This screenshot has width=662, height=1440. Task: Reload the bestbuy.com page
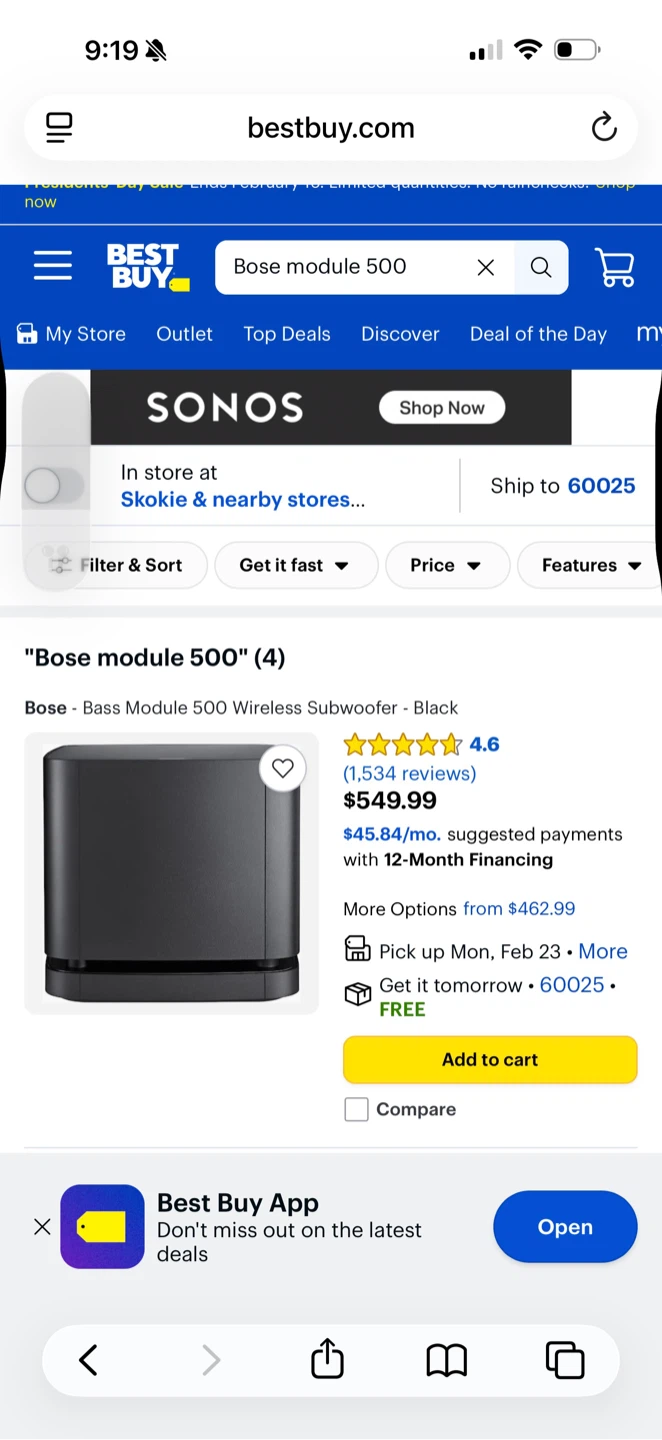604,128
